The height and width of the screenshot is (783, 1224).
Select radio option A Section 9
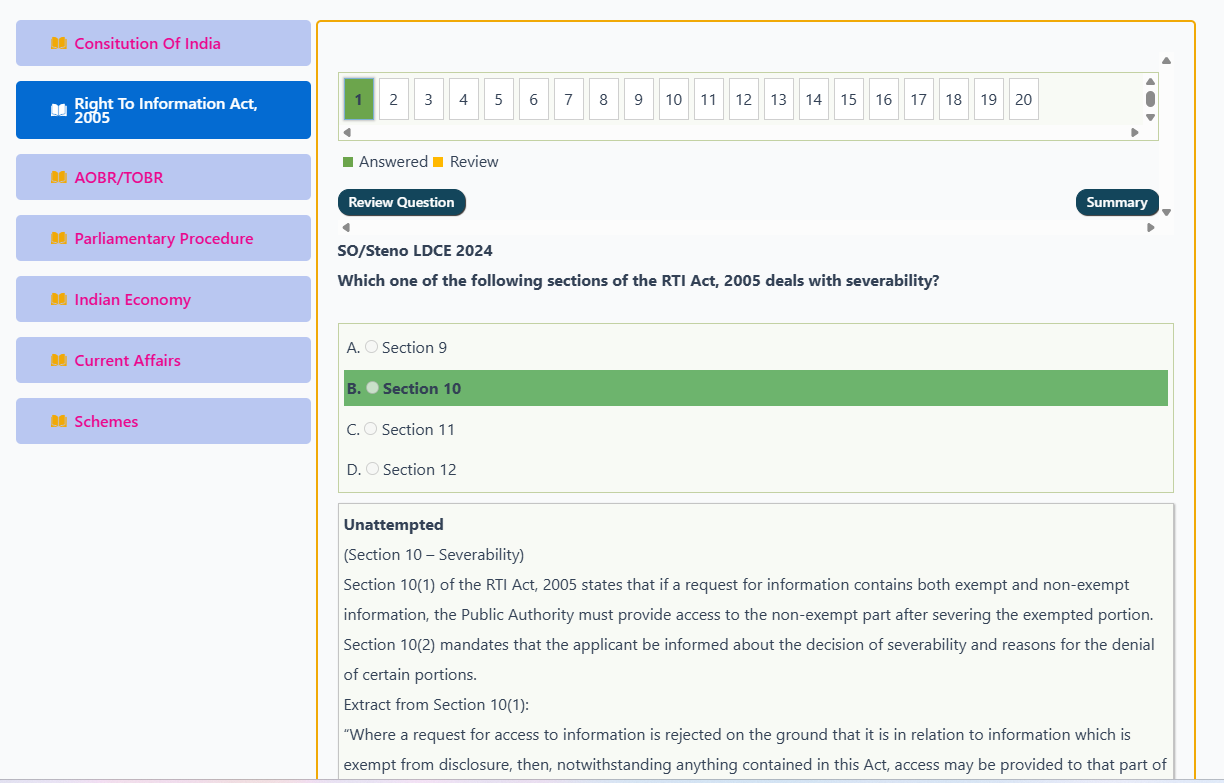pyautogui.click(x=372, y=347)
